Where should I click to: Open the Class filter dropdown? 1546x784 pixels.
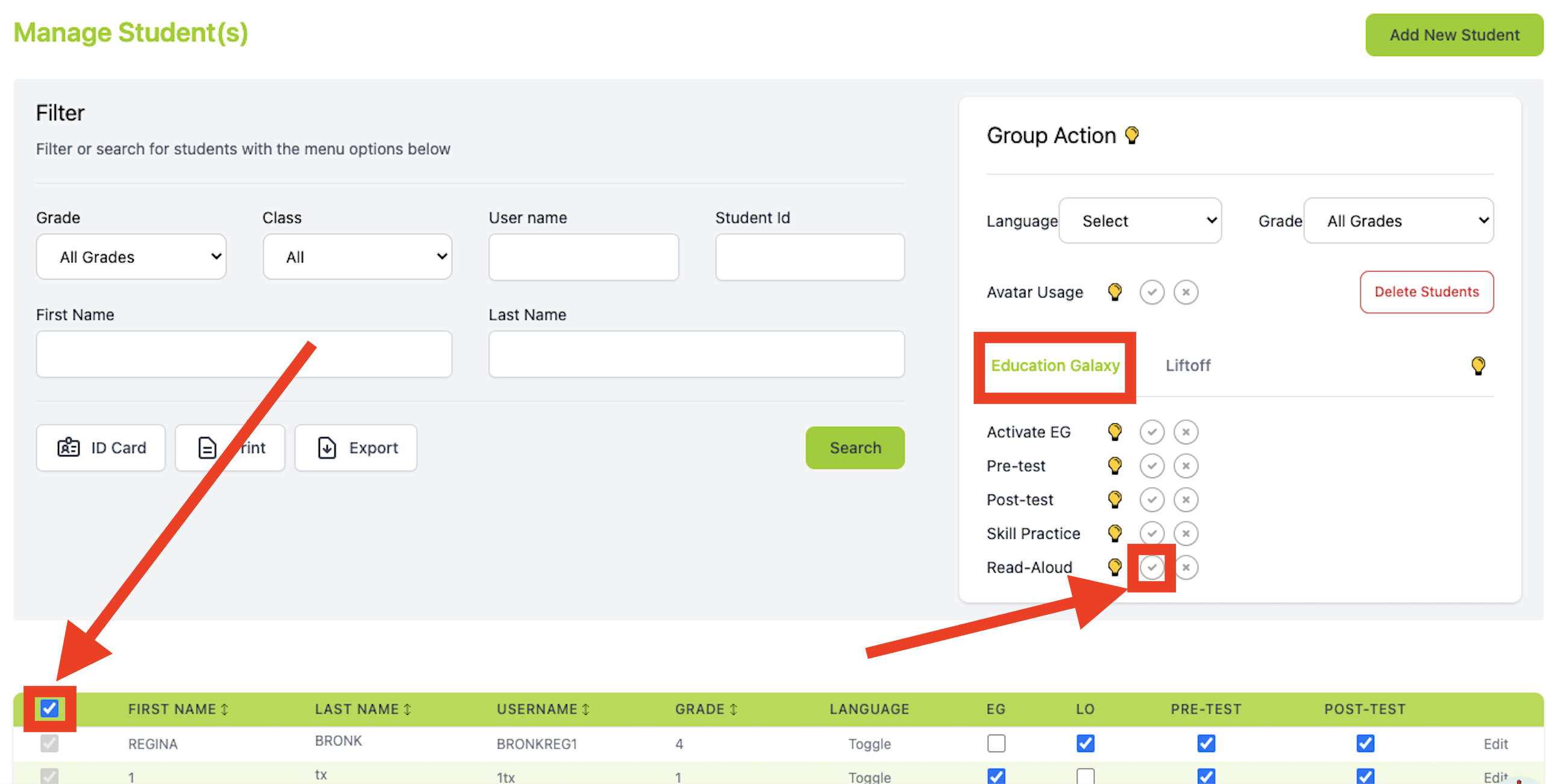click(357, 257)
